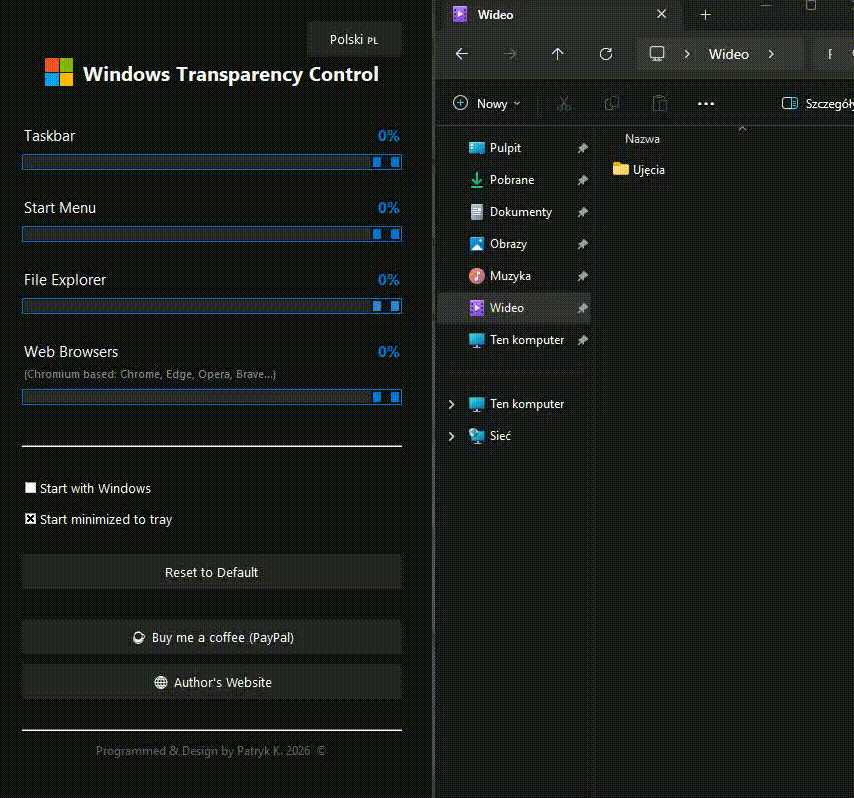Click the Reset to Default button
854x798 pixels.
211,572
